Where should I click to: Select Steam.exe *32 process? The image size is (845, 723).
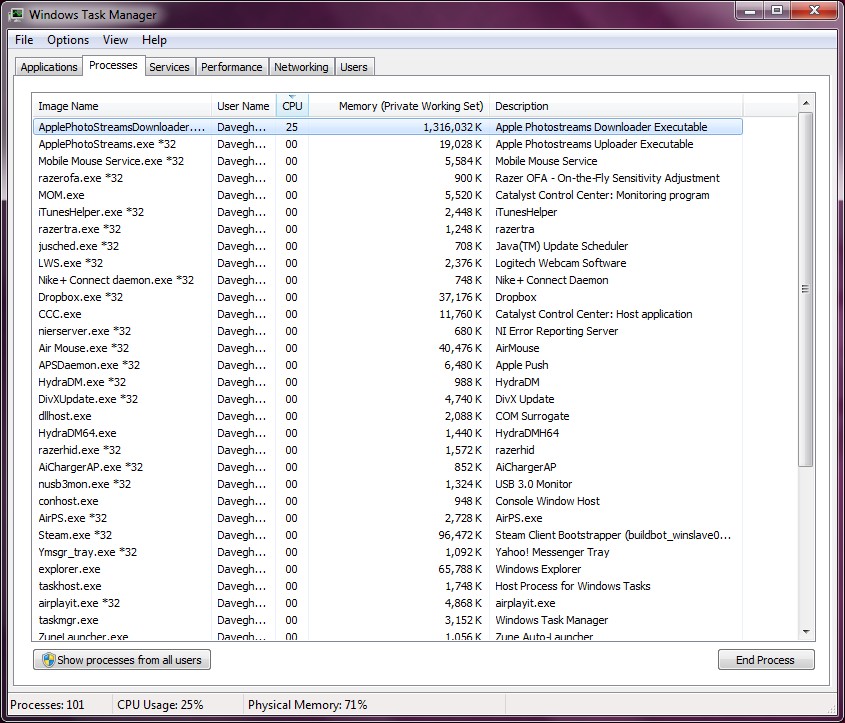[x=387, y=535]
